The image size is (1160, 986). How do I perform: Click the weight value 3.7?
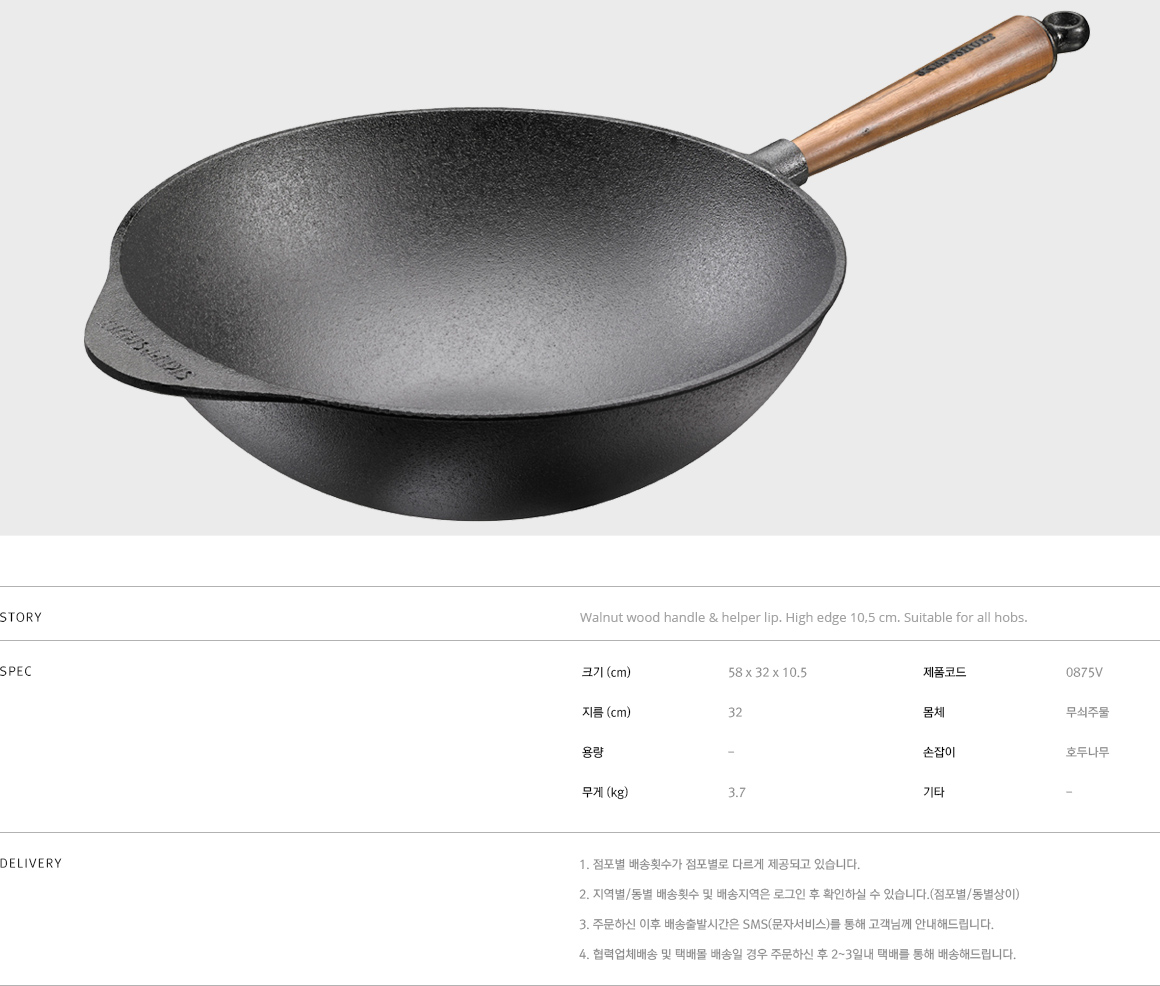(736, 792)
